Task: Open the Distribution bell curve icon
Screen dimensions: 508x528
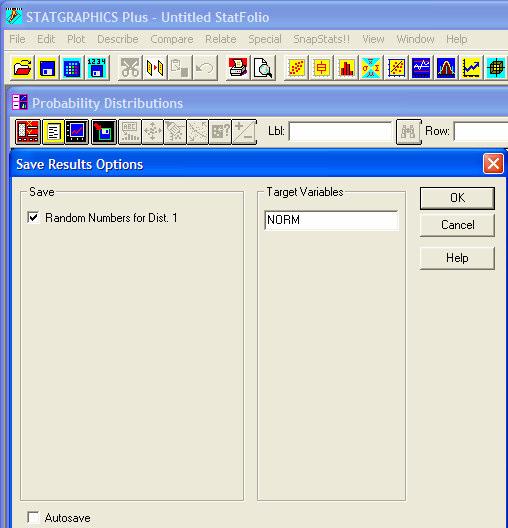Action: click(x=446, y=68)
